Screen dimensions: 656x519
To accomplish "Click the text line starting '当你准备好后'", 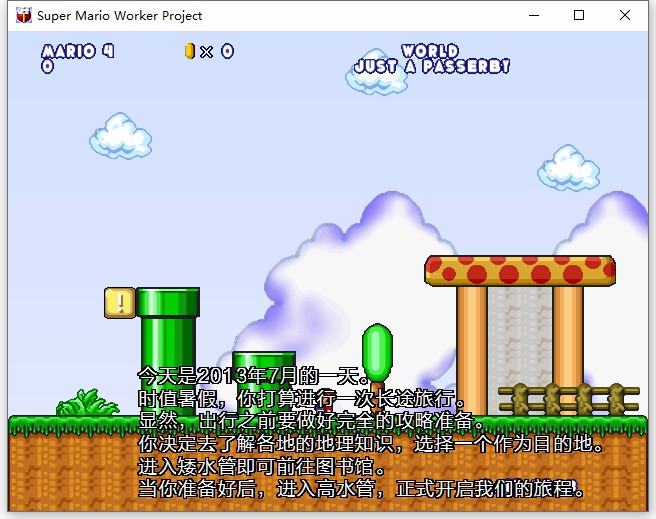I will 361,489.
